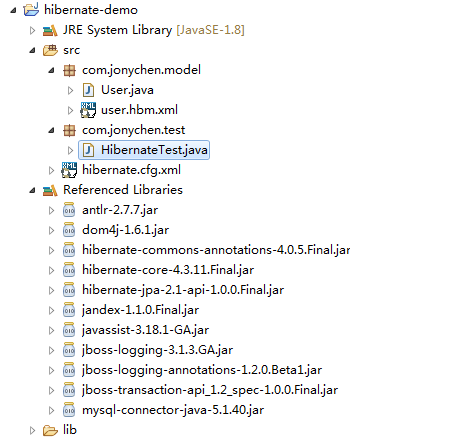The width and height of the screenshot is (450, 440).
Task: Expand the JRE System Library node
Action: click(32, 30)
